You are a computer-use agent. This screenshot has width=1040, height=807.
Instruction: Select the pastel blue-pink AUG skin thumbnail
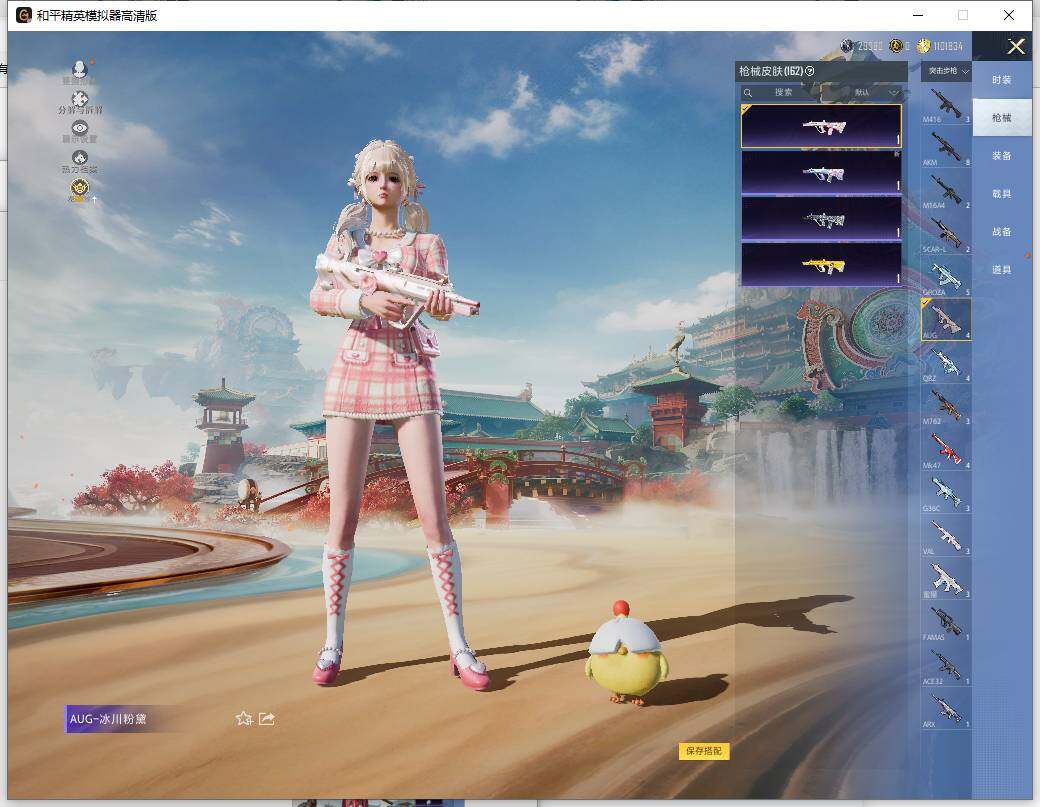[821, 172]
